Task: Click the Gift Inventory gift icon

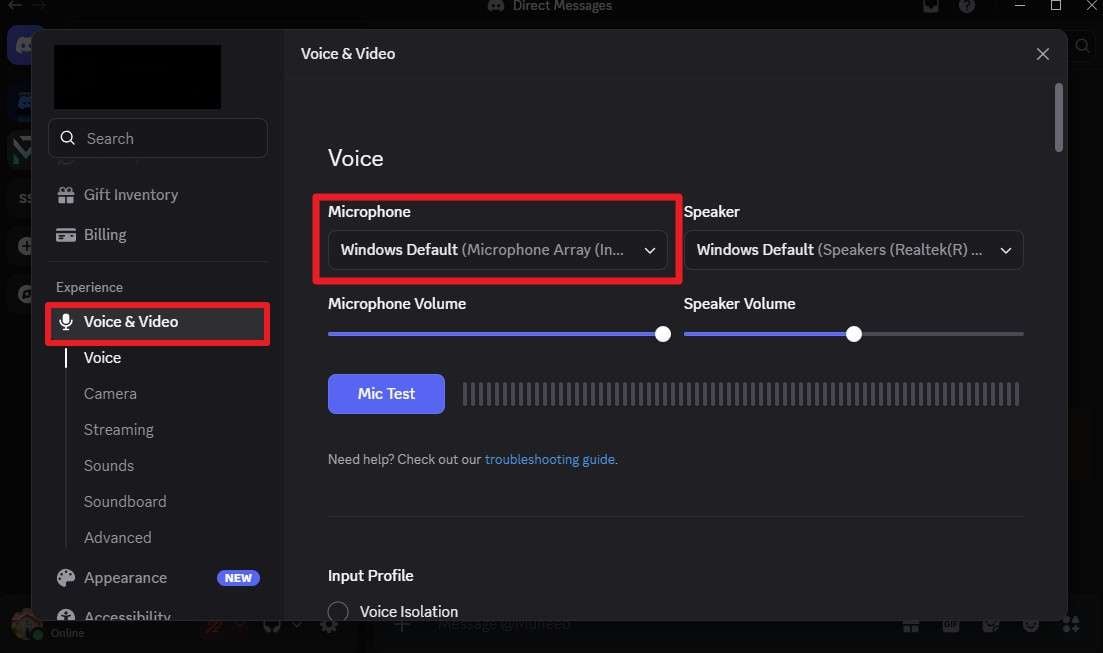Action: coord(65,195)
